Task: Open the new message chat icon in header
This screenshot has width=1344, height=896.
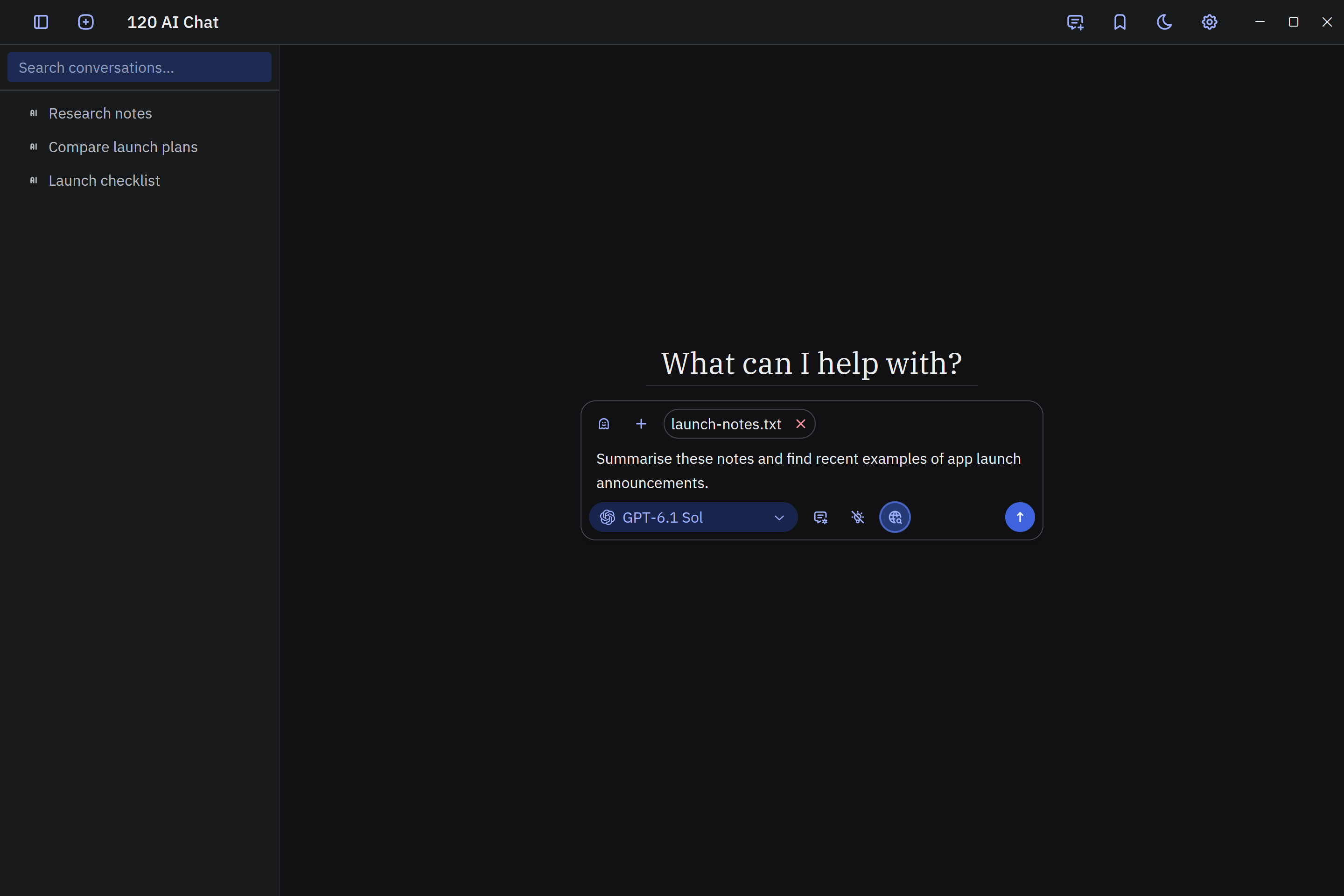Action: tap(1075, 22)
